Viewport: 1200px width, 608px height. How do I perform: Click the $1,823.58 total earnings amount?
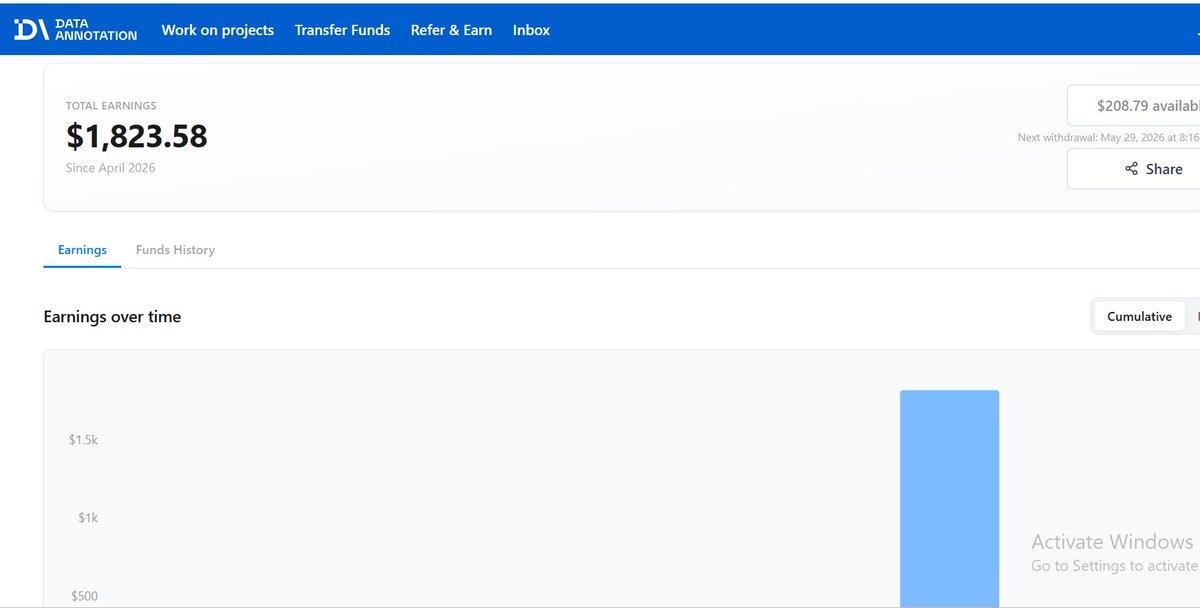coord(137,135)
